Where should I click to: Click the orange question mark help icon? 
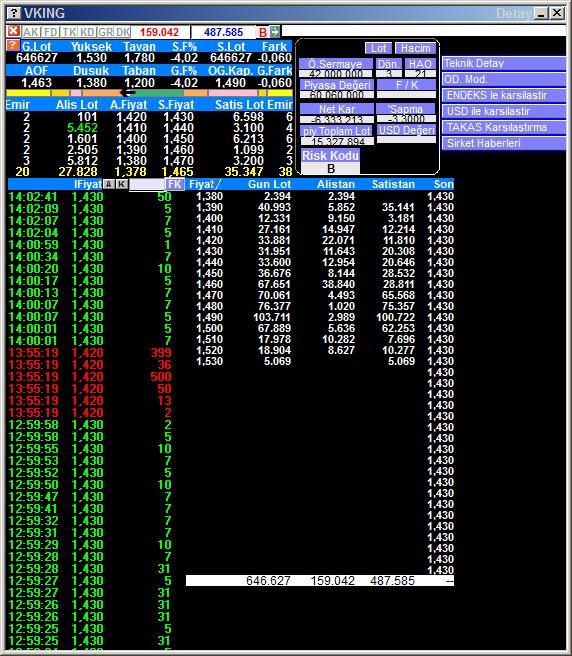click(x=13, y=46)
